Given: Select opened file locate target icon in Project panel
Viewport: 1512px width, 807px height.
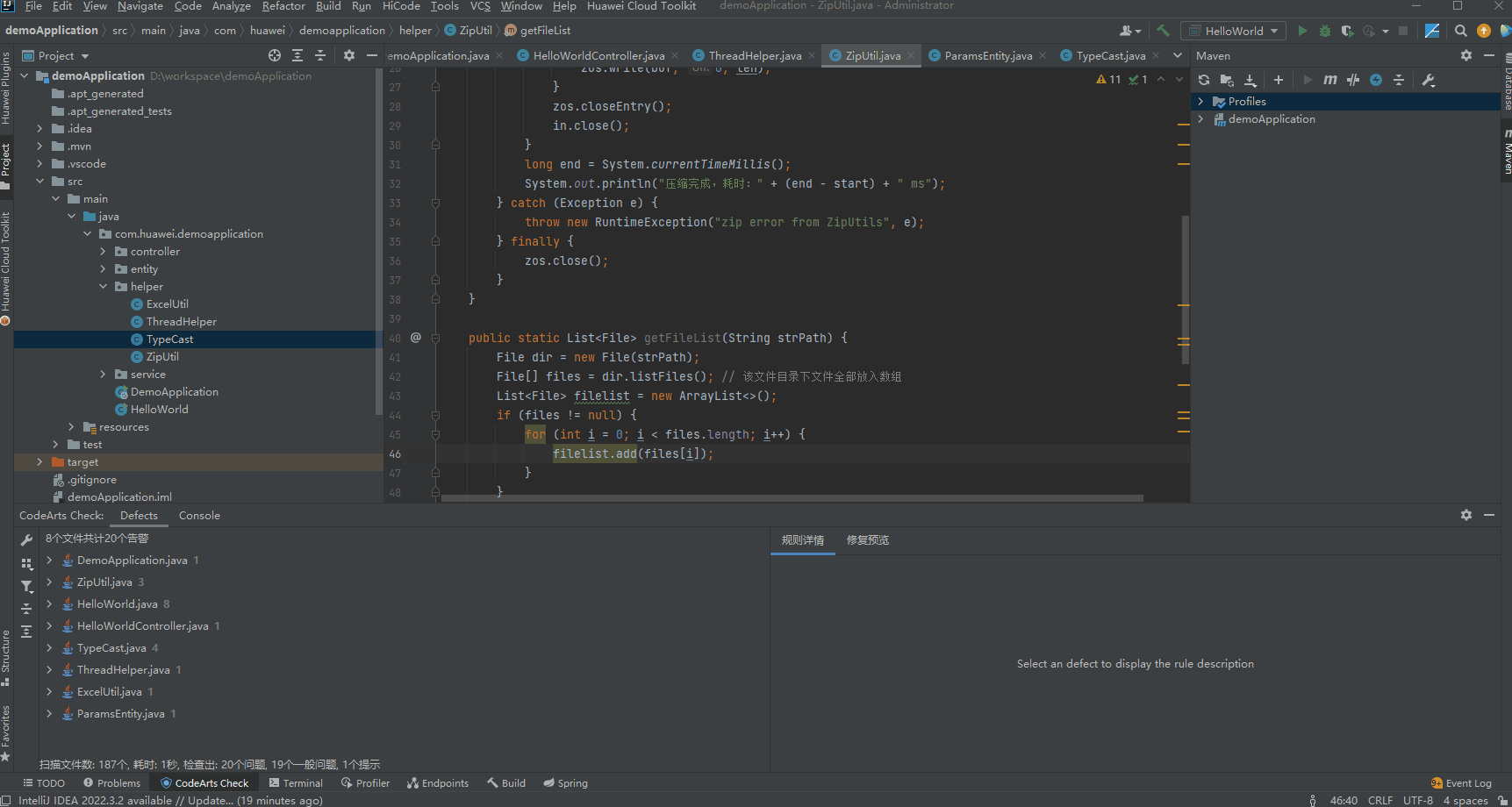Looking at the screenshot, I should coord(275,55).
